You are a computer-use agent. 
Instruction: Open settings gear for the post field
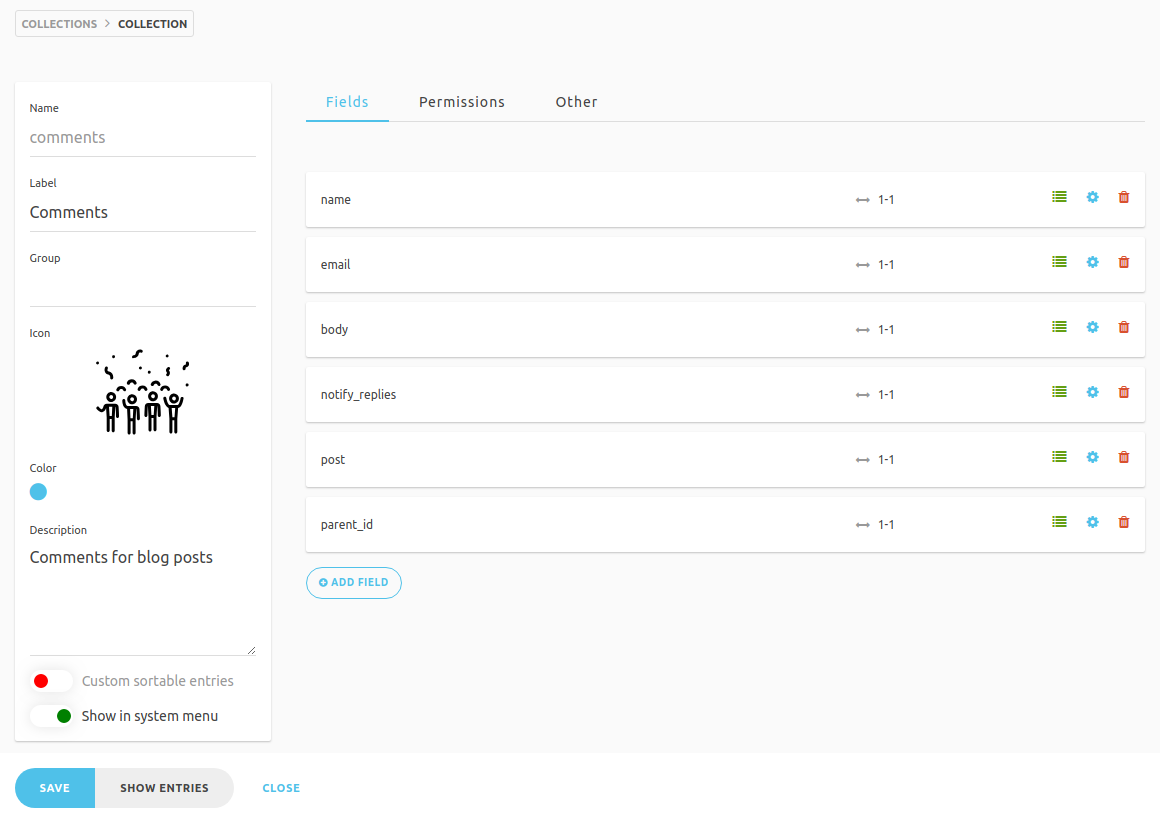coord(1093,457)
